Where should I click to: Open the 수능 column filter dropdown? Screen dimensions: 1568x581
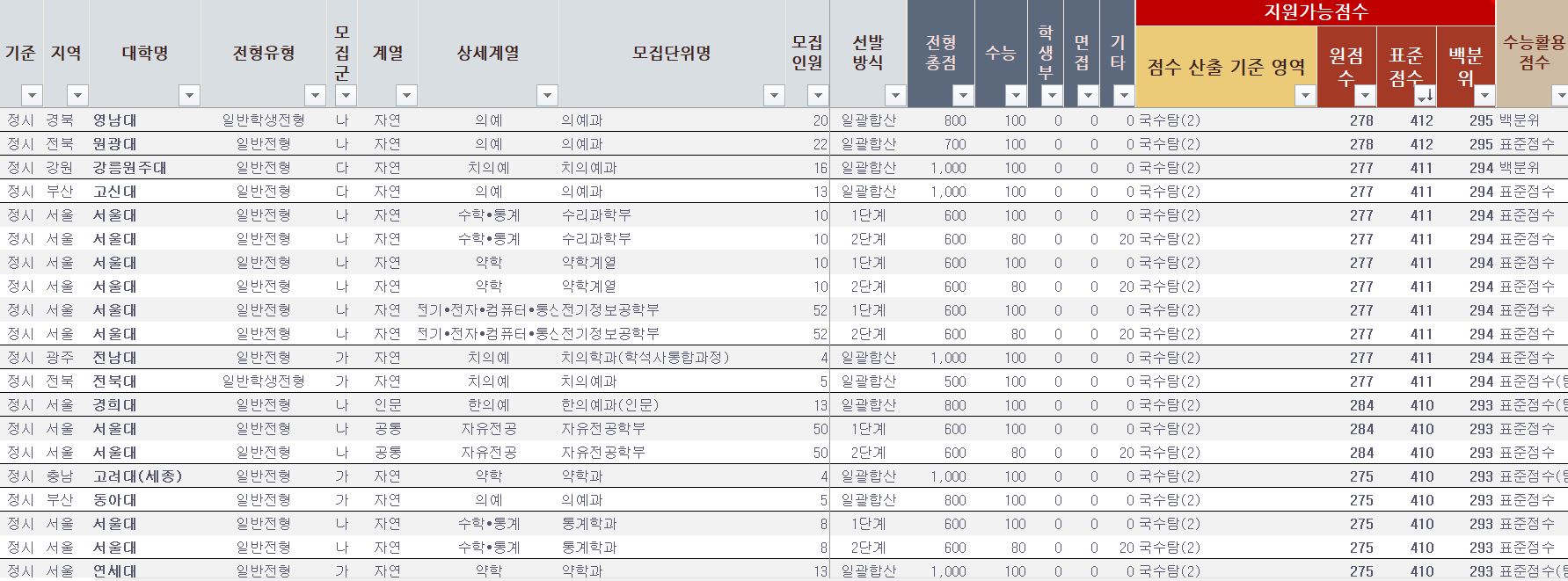pos(1016,95)
